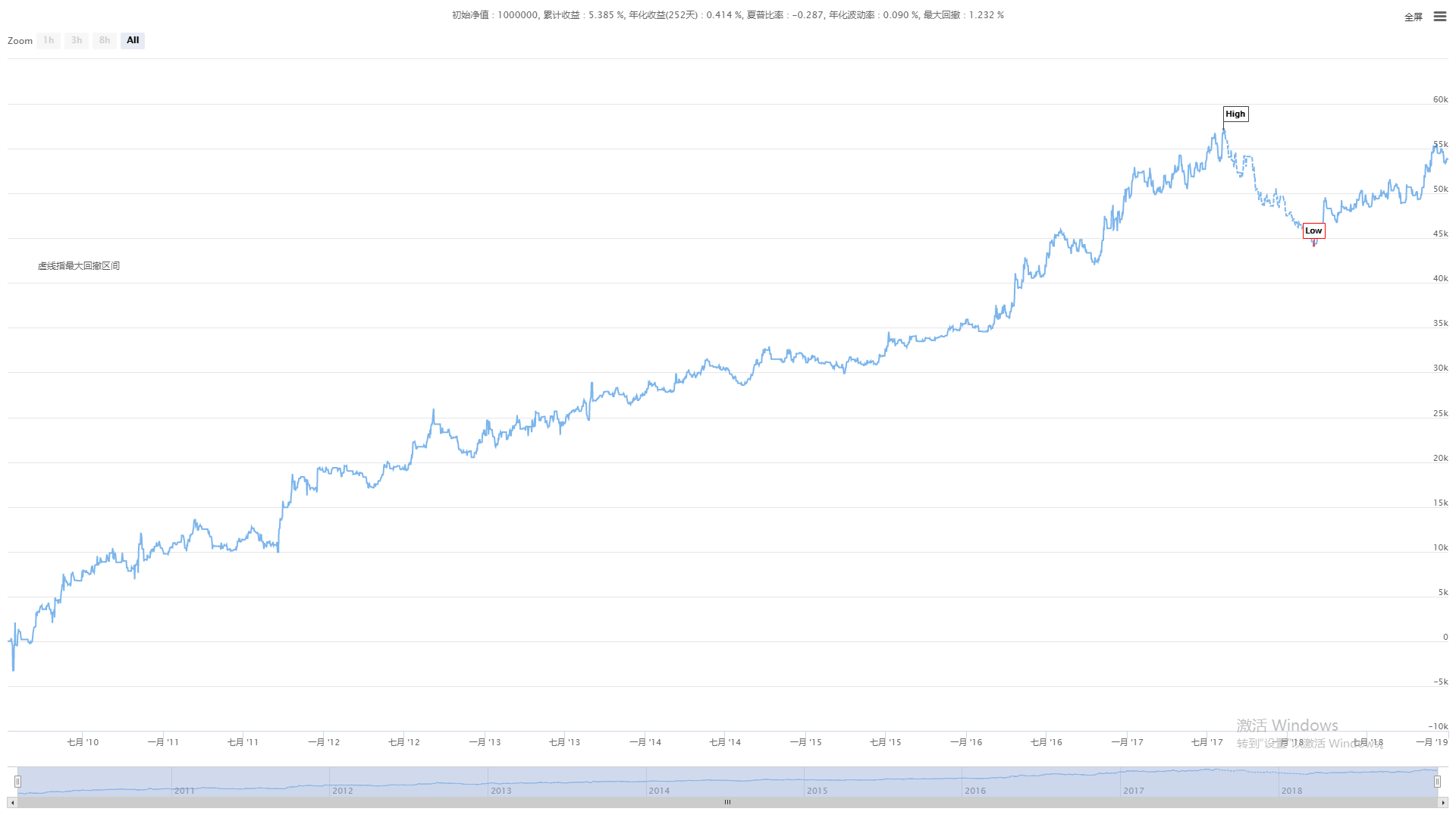1456x818 pixels.
Task: Click the 60k y-axis label
Action: (x=1440, y=99)
